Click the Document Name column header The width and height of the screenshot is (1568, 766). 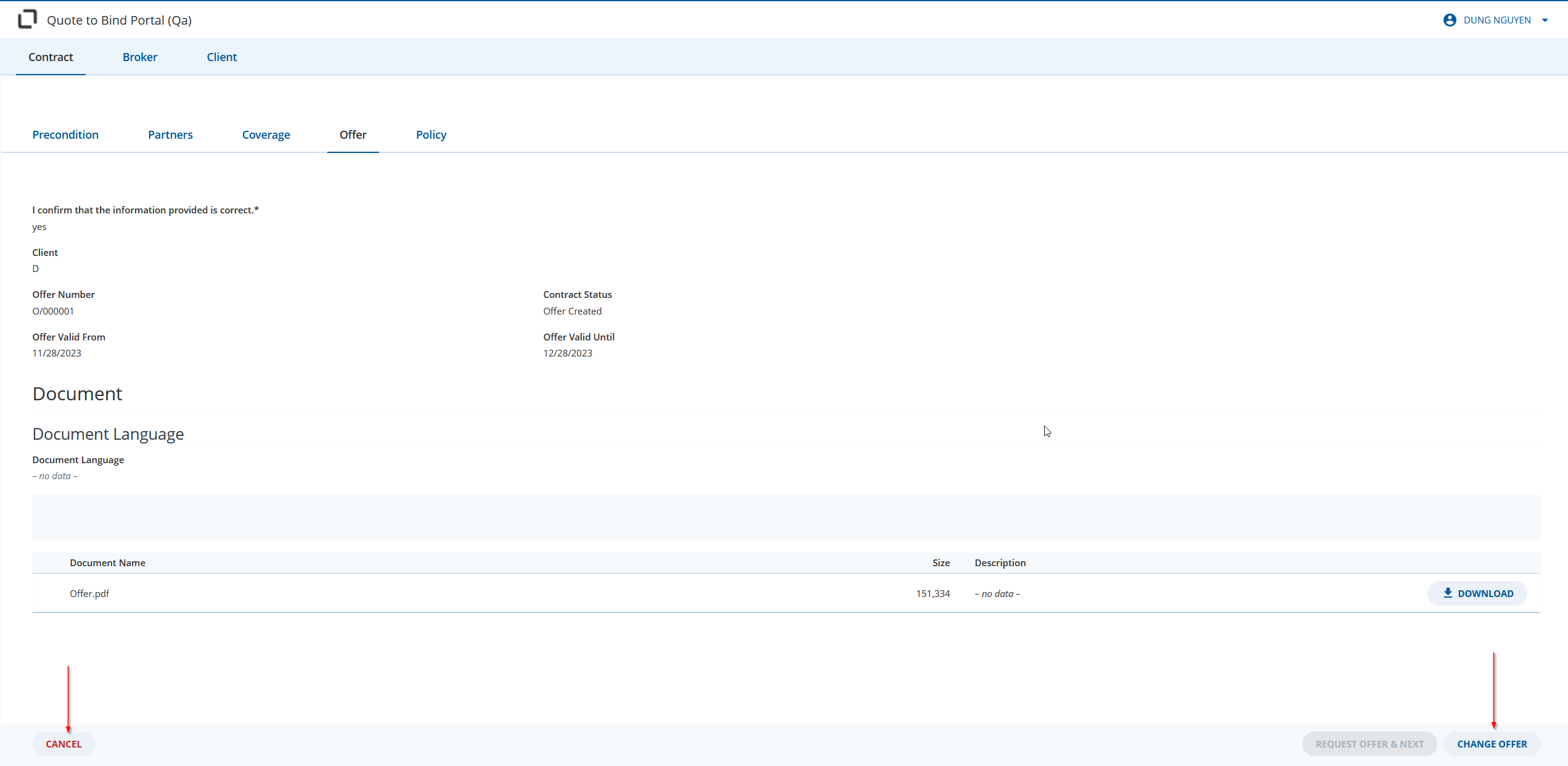108,562
